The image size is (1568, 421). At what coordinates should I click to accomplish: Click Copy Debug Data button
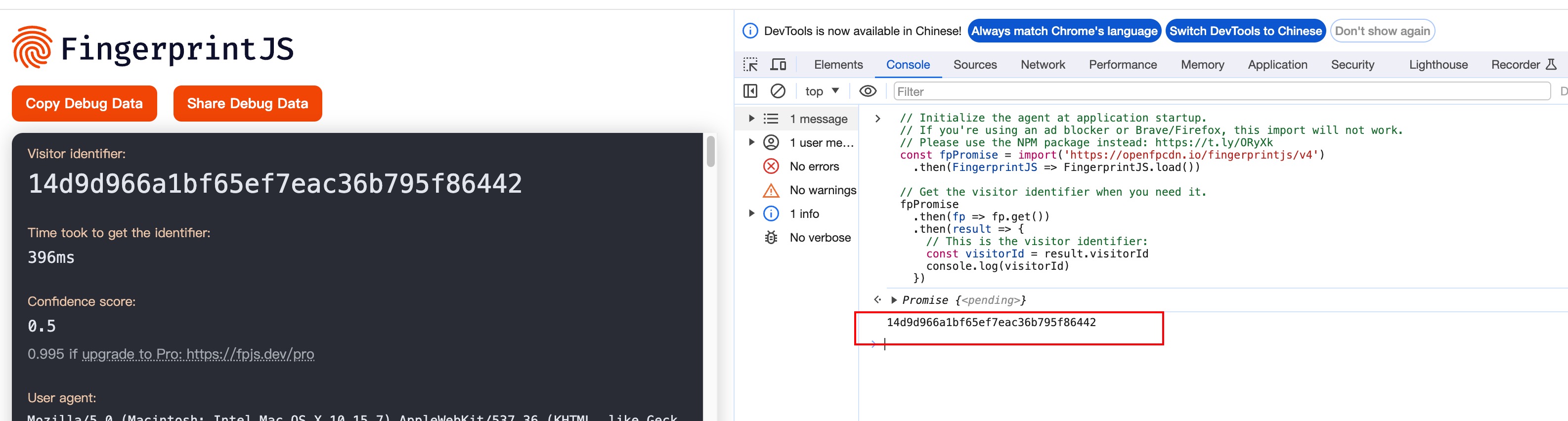point(85,103)
